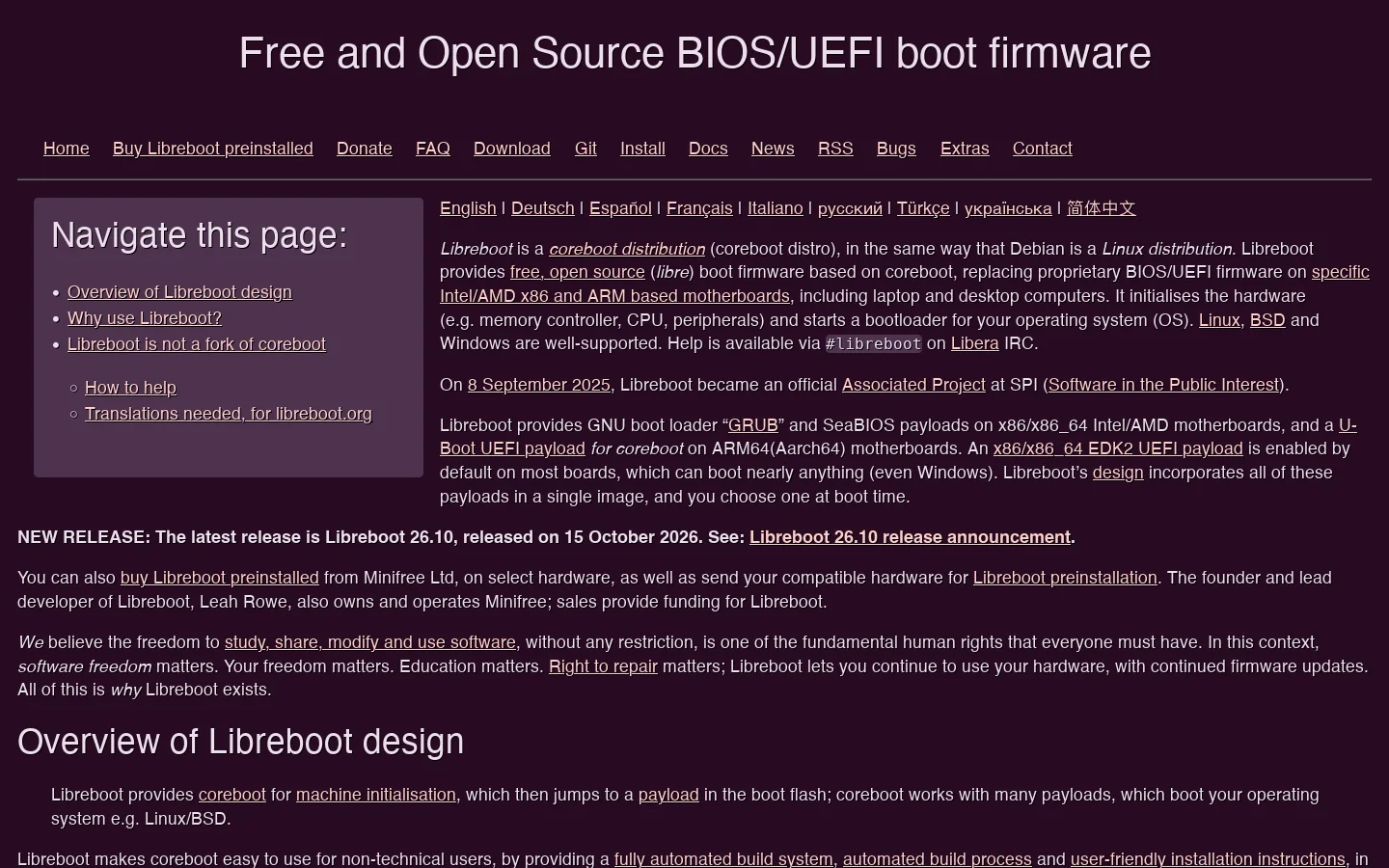1389x868 pixels.
Task: Switch language to українська
Action: (1008, 208)
